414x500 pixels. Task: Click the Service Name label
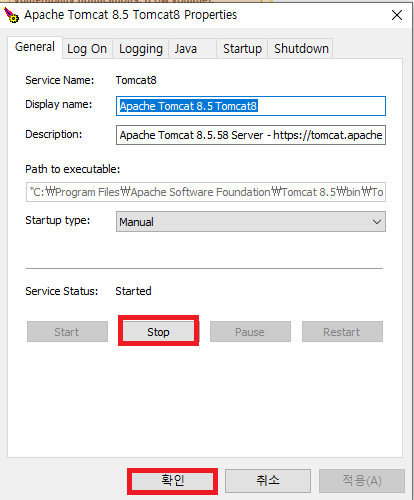point(60,80)
